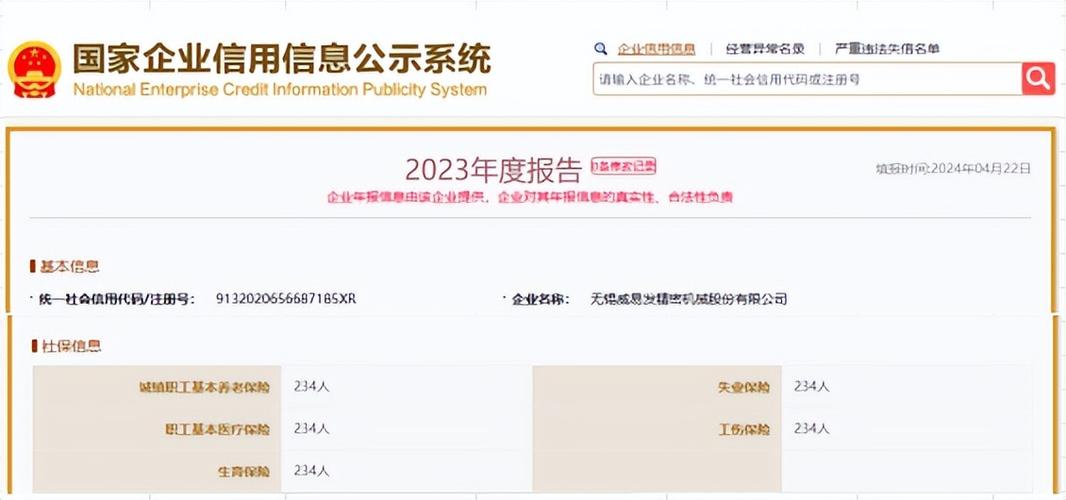Focus the enterprise name search input field
The width and height of the screenshot is (1066, 500).
click(x=808, y=79)
